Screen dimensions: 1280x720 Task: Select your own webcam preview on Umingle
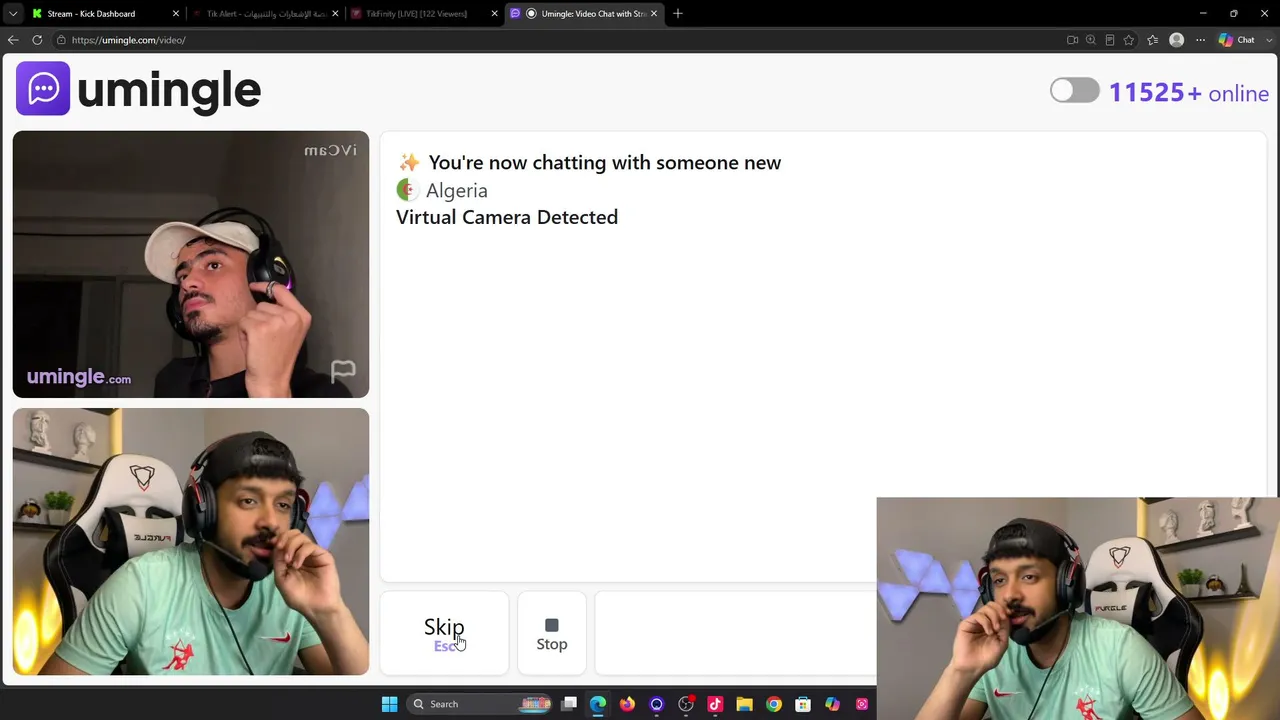191,541
